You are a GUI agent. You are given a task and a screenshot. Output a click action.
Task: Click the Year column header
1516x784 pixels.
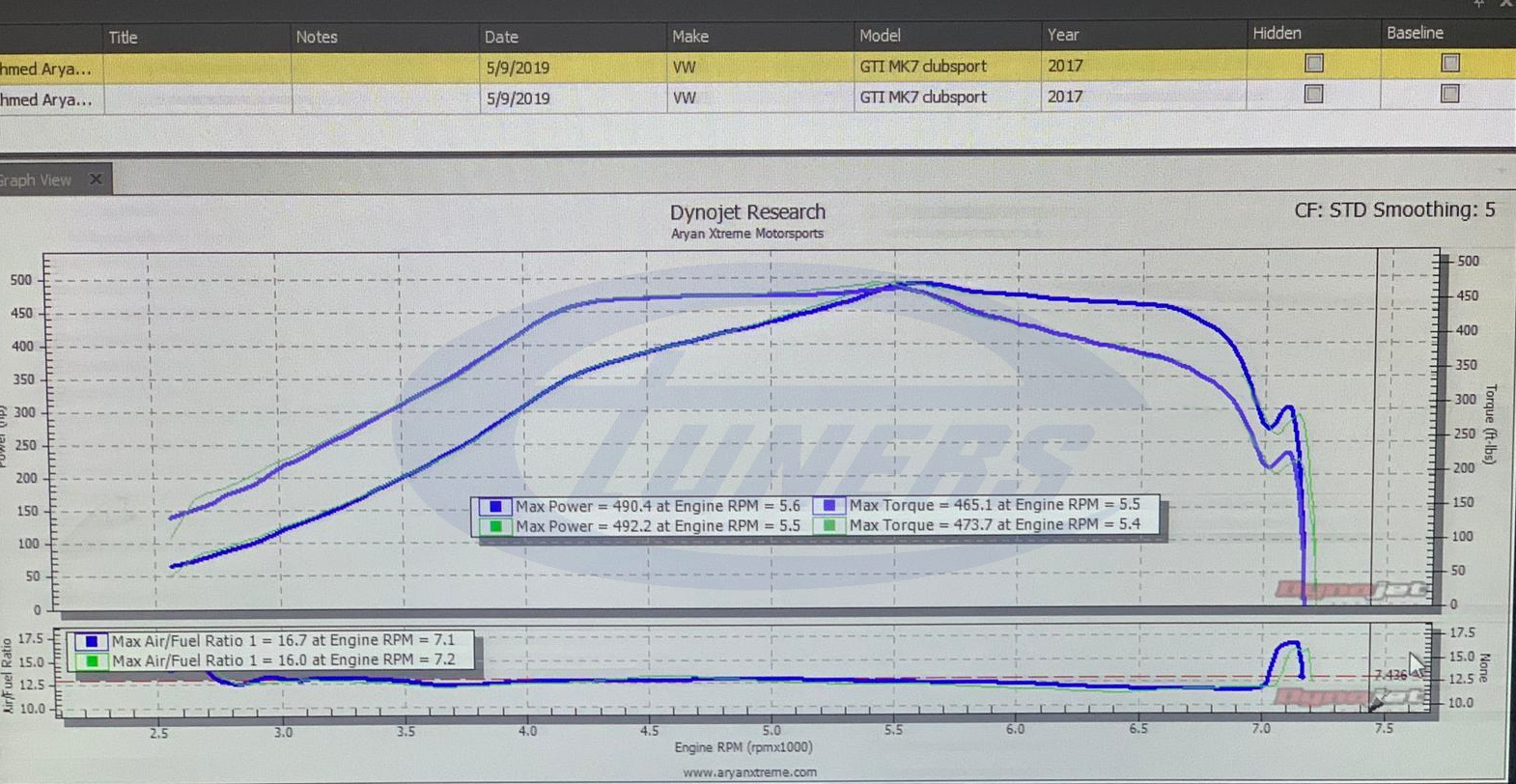pyautogui.click(x=1062, y=35)
